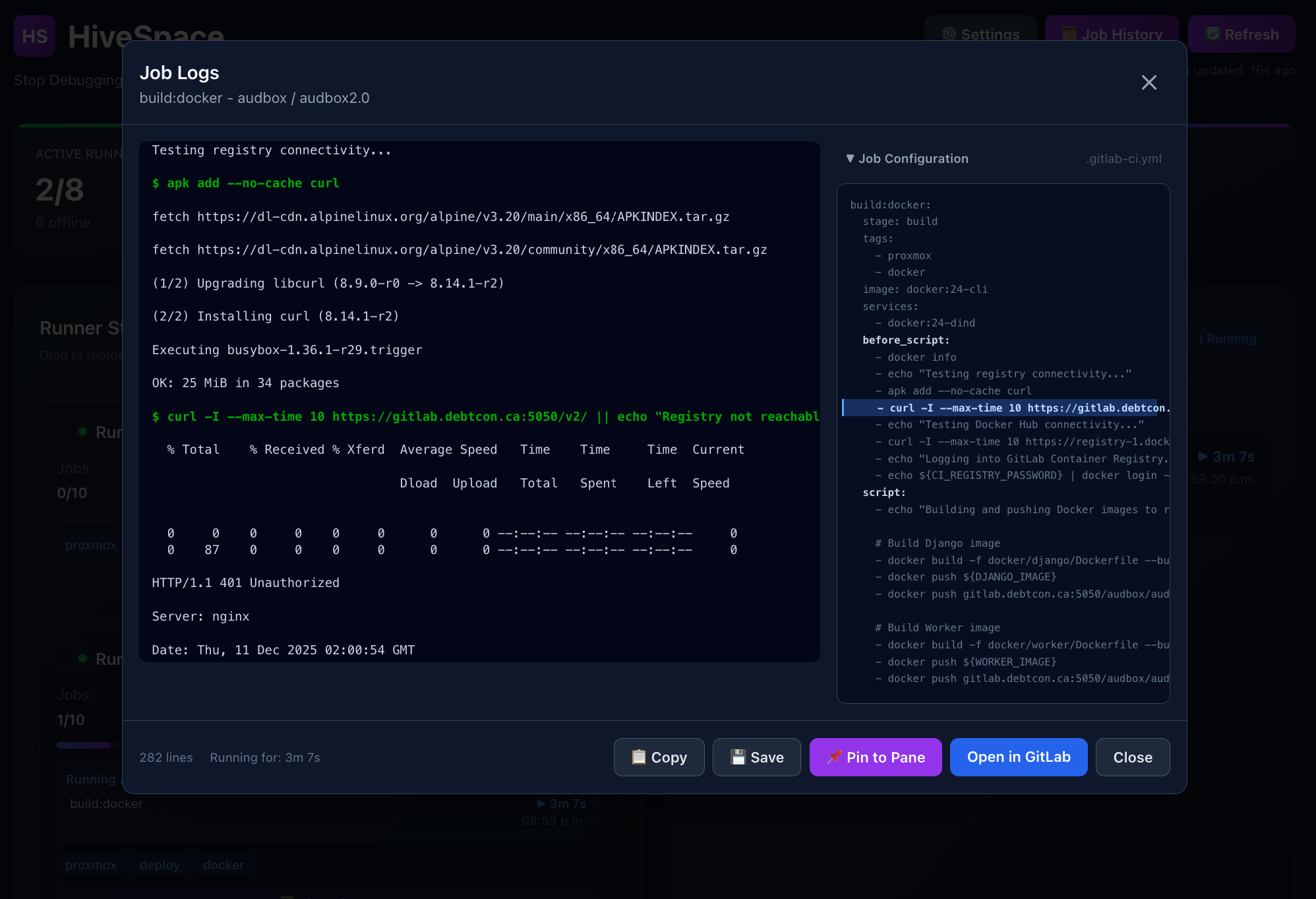1316x899 pixels.
Task: Click the HS HiveSpace logo
Action: [34, 36]
